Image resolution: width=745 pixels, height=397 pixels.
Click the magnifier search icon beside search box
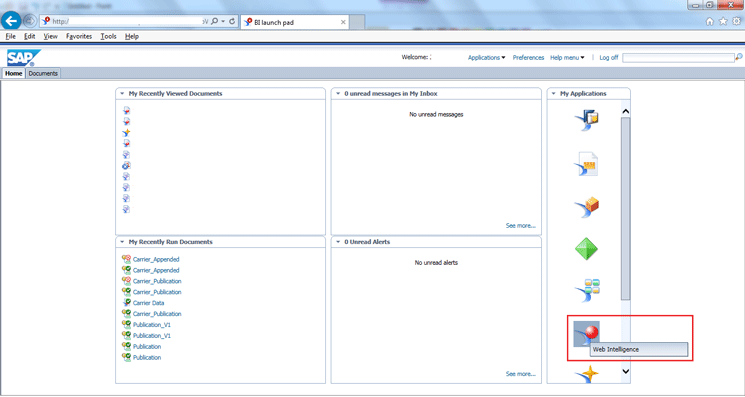point(739,57)
